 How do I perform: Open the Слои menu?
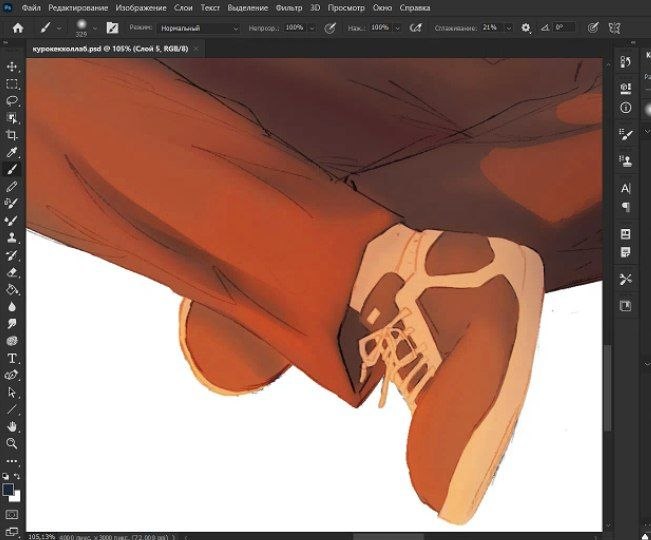click(x=183, y=7)
